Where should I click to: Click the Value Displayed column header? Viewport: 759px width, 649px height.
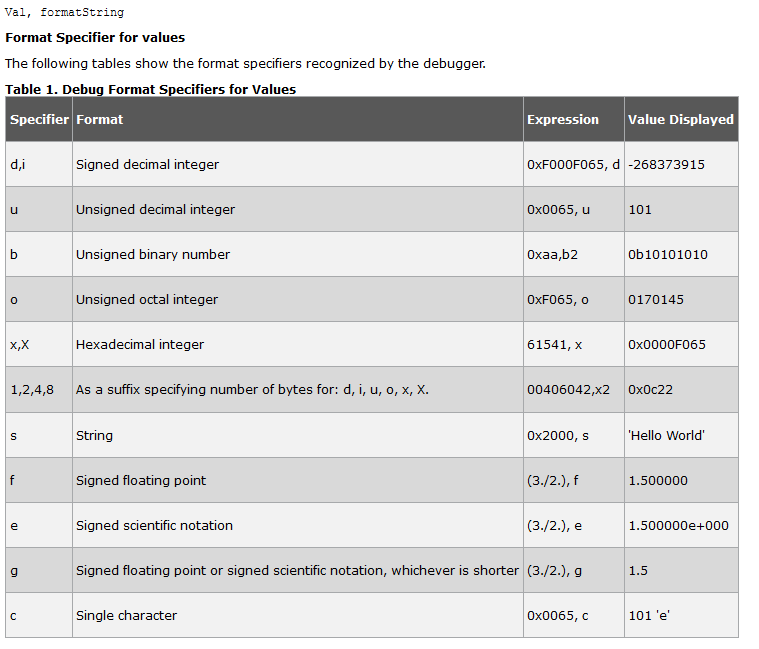680,120
